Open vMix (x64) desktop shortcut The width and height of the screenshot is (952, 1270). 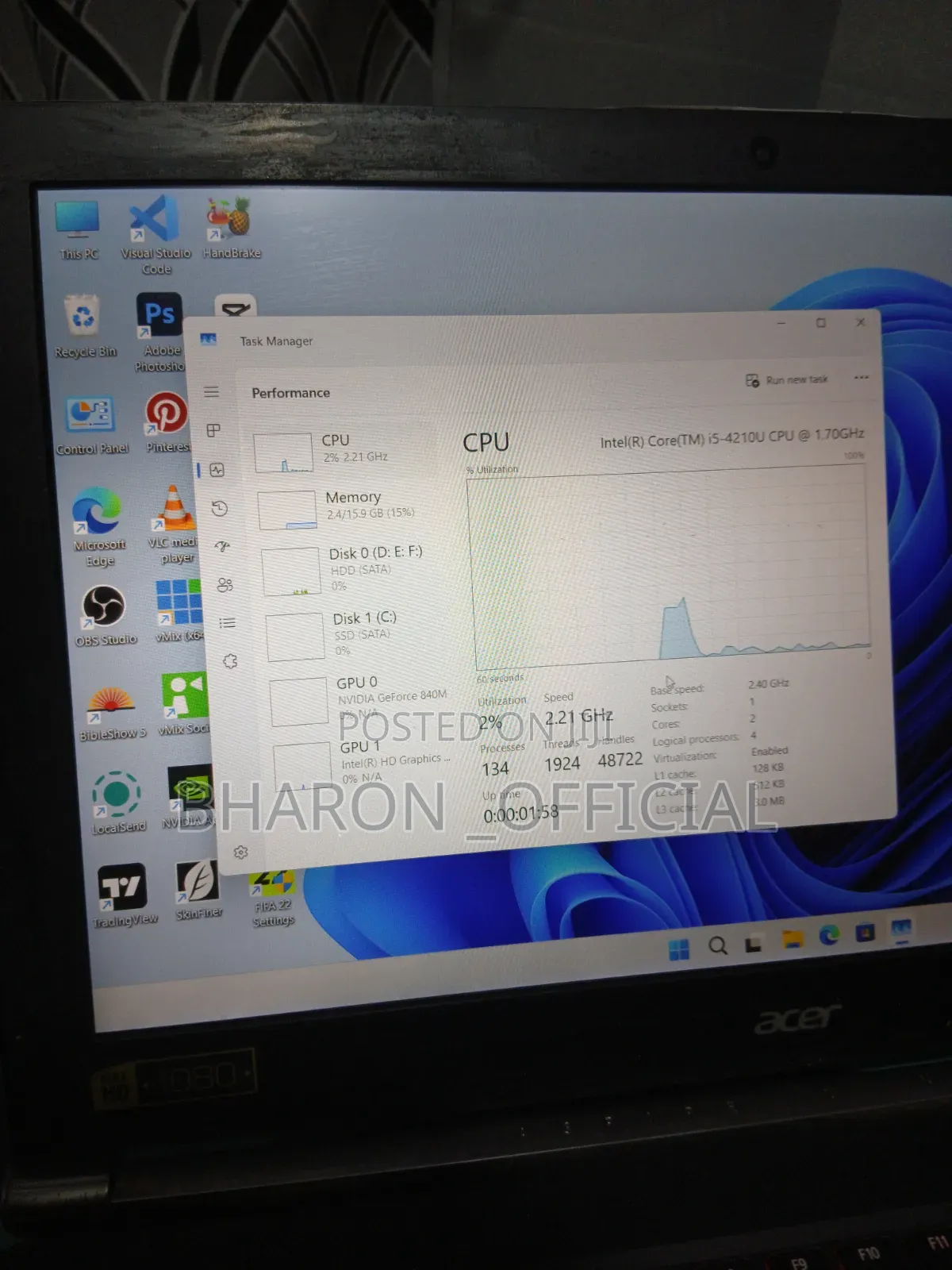(179, 611)
